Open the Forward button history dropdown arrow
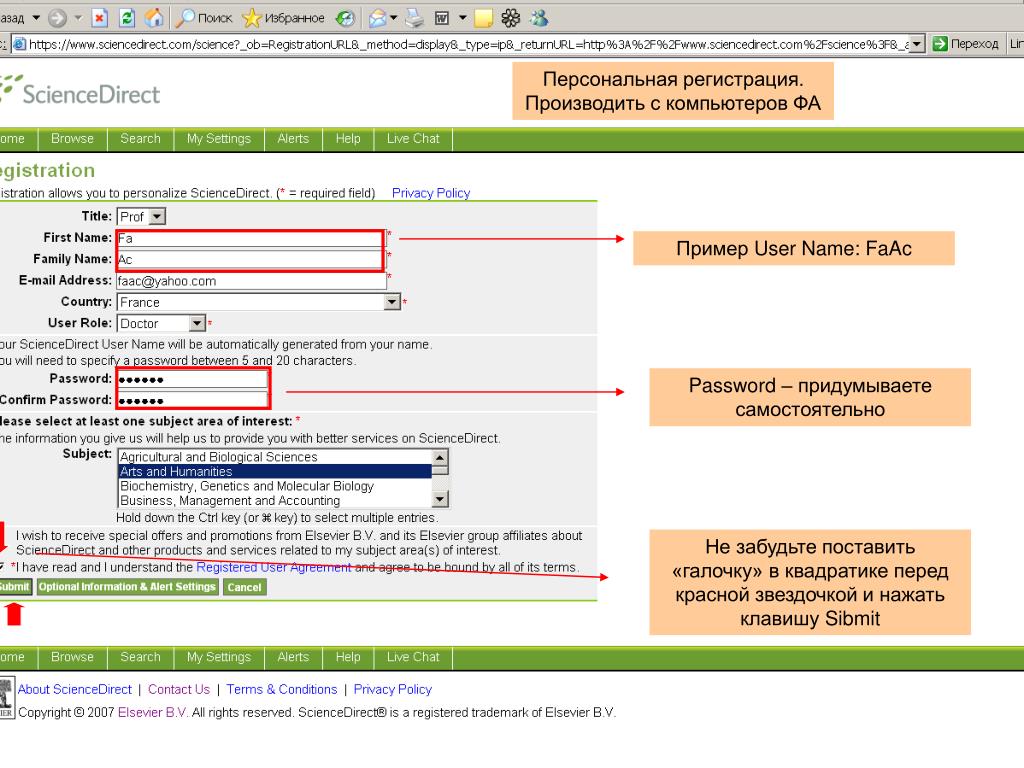1024x768 pixels. click(78, 18)
